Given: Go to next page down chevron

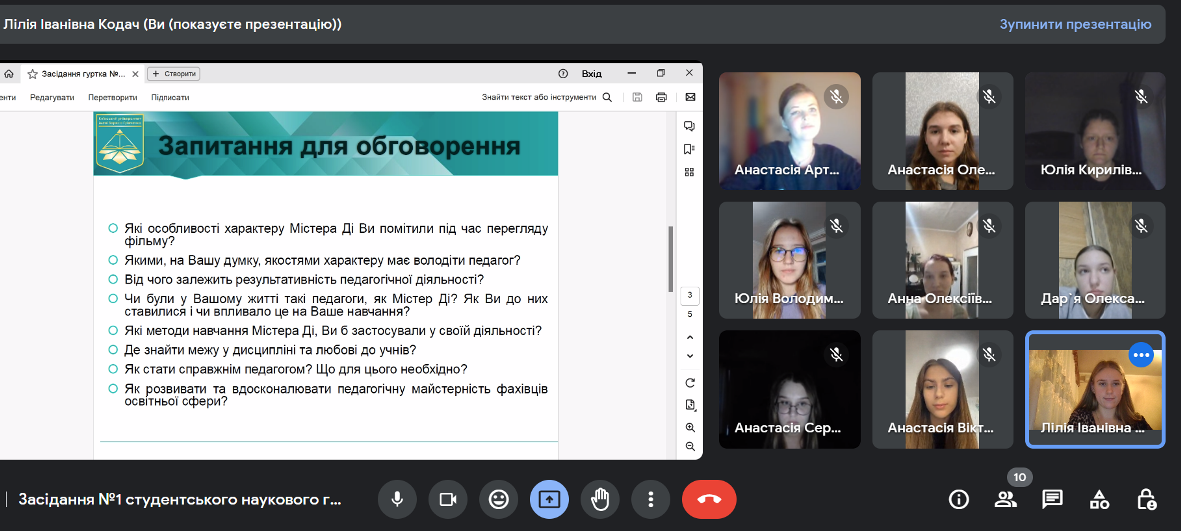Looking at the screenshot, I should 690,356.
